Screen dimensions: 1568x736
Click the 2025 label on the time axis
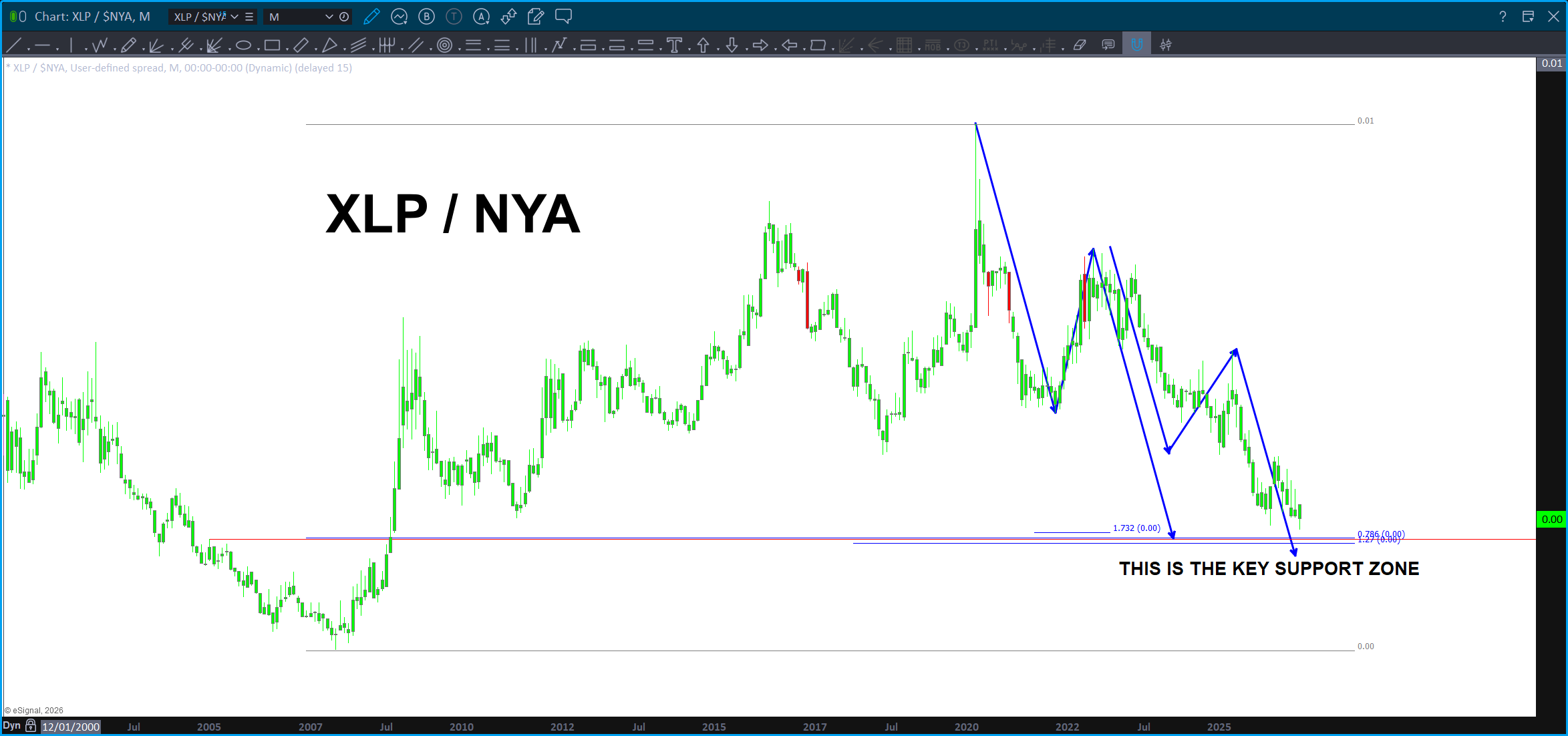(1219, 727)
